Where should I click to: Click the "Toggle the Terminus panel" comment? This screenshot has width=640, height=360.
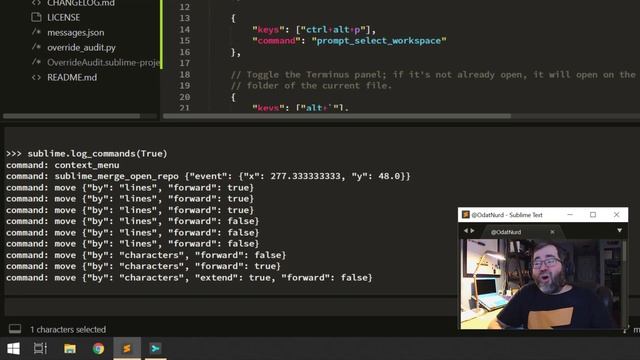[433, 75]
